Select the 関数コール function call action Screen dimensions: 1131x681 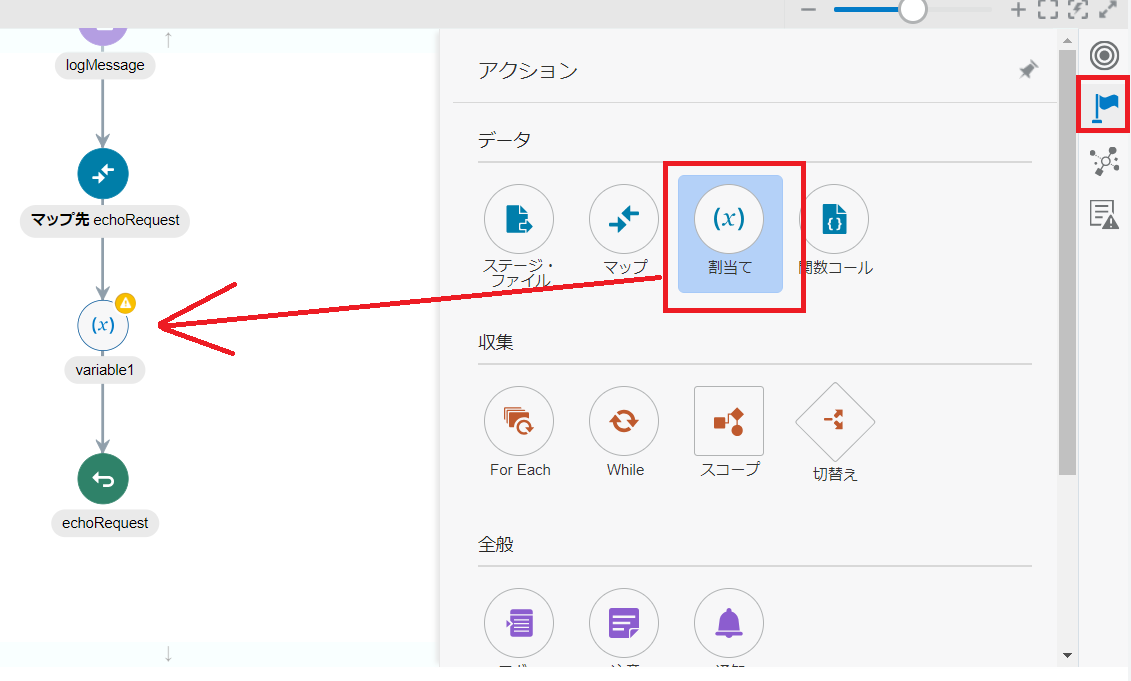835,219
